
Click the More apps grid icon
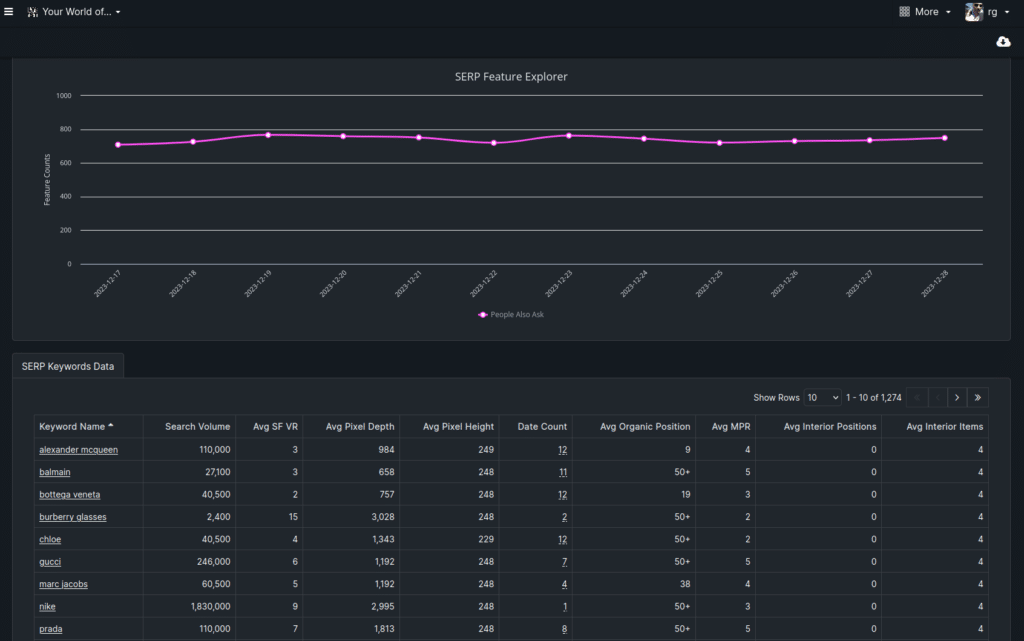tap(904, 12)
